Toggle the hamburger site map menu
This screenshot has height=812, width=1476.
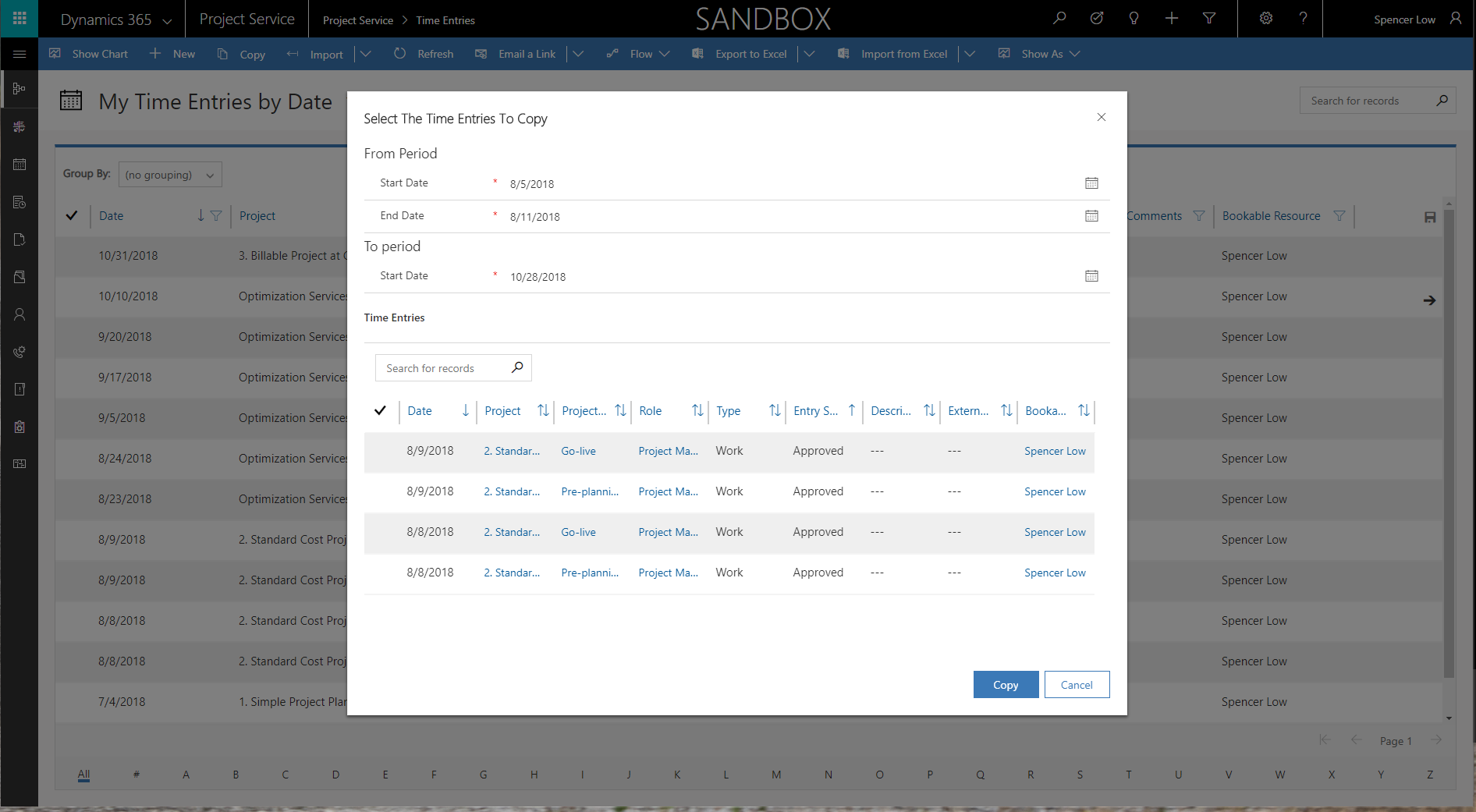pyautogui.click(x=20, y=54)
